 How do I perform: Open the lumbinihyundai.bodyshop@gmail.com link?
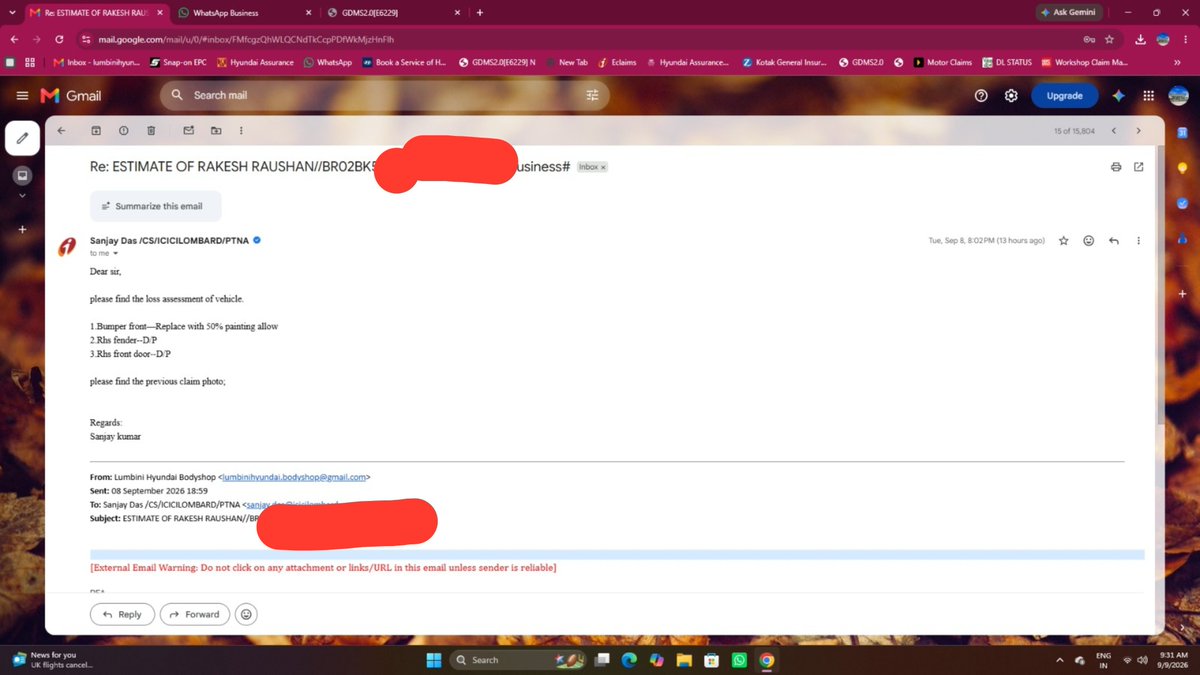coord(294,478)
